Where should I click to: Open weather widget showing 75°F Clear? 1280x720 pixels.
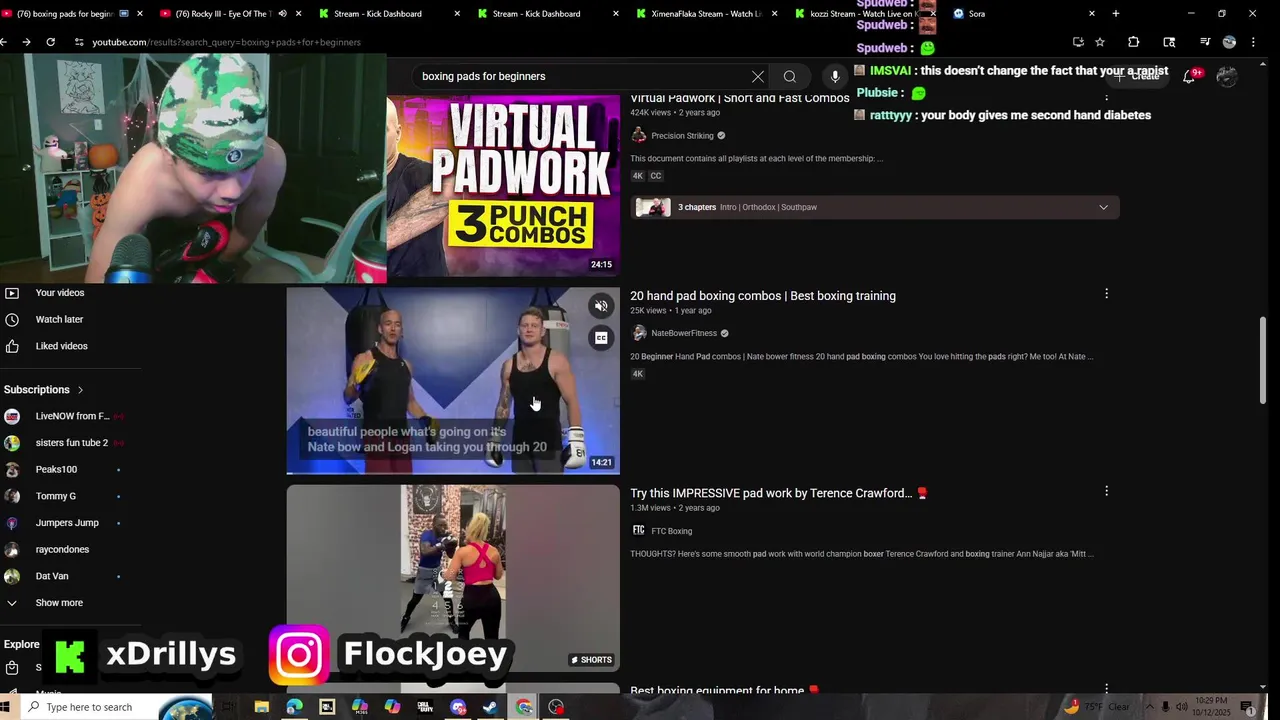[x=1097, y=707]
